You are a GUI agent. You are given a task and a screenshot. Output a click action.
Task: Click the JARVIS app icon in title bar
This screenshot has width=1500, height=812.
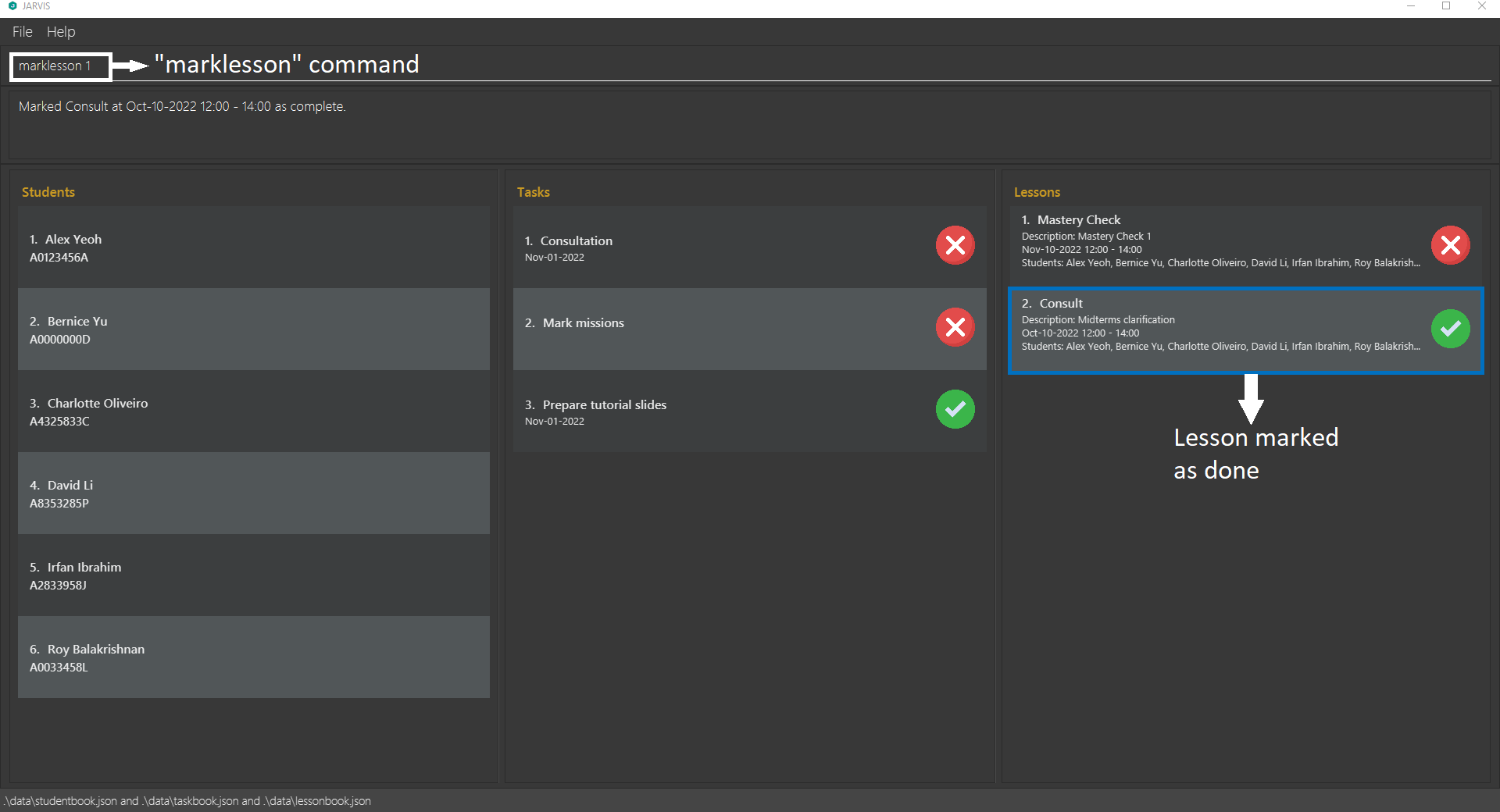pos(12,6)
